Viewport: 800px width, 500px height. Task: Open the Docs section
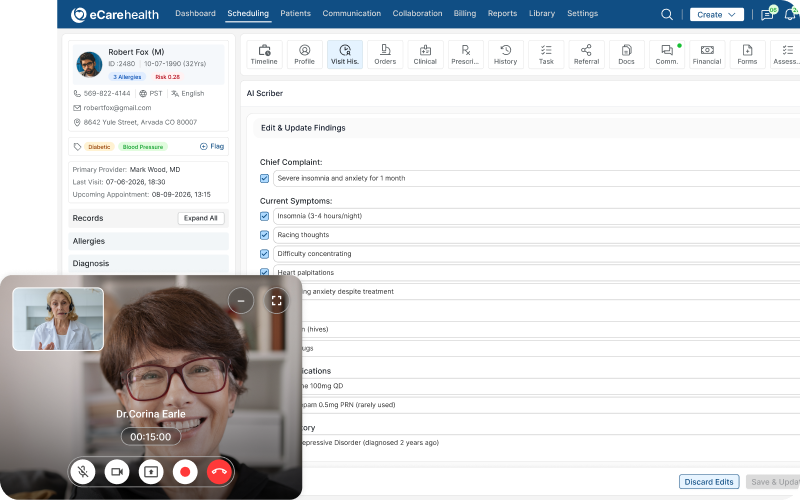pyautogui.click(x=627, y=55)
